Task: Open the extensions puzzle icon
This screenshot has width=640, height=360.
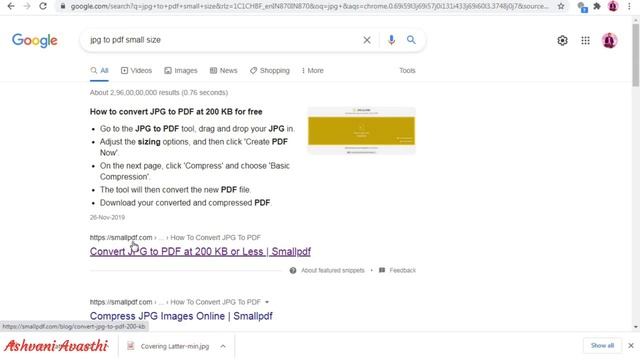Action: 597,6
